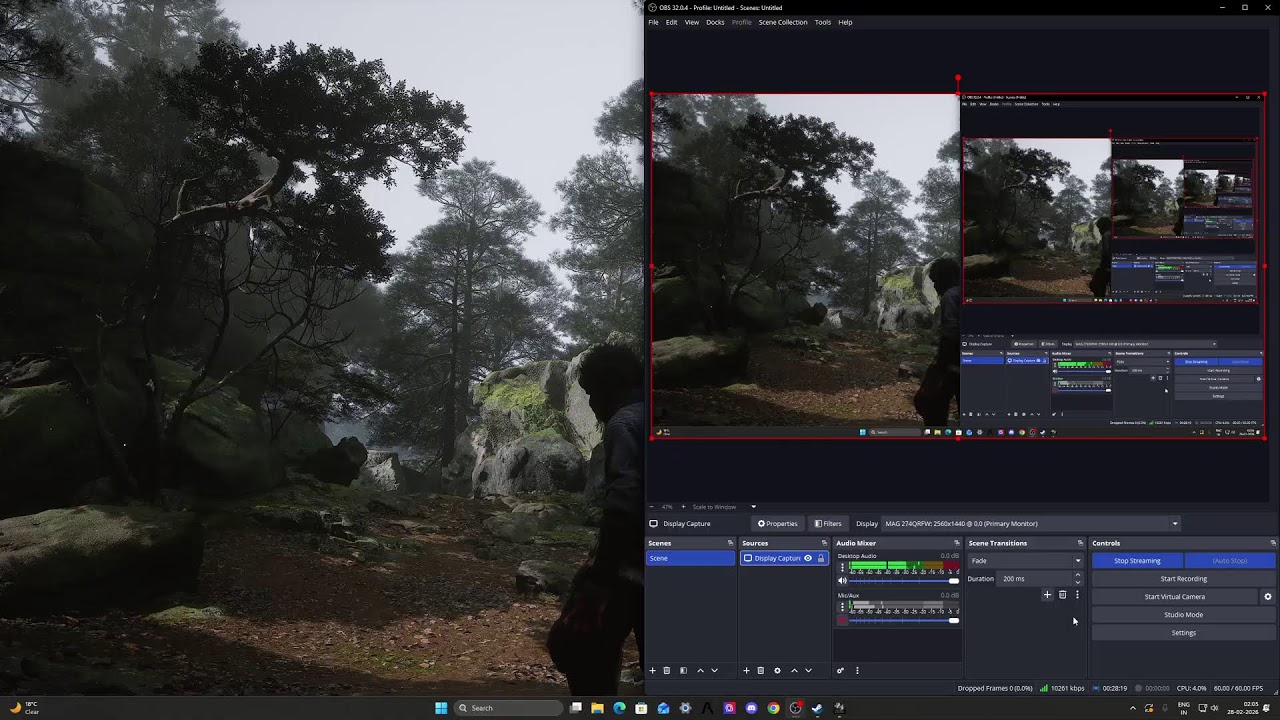Open Discord from taskbar
Image resolution: width=1280 pixels, height=720 pixels.
pyautogui.click(x=751, y=708)
